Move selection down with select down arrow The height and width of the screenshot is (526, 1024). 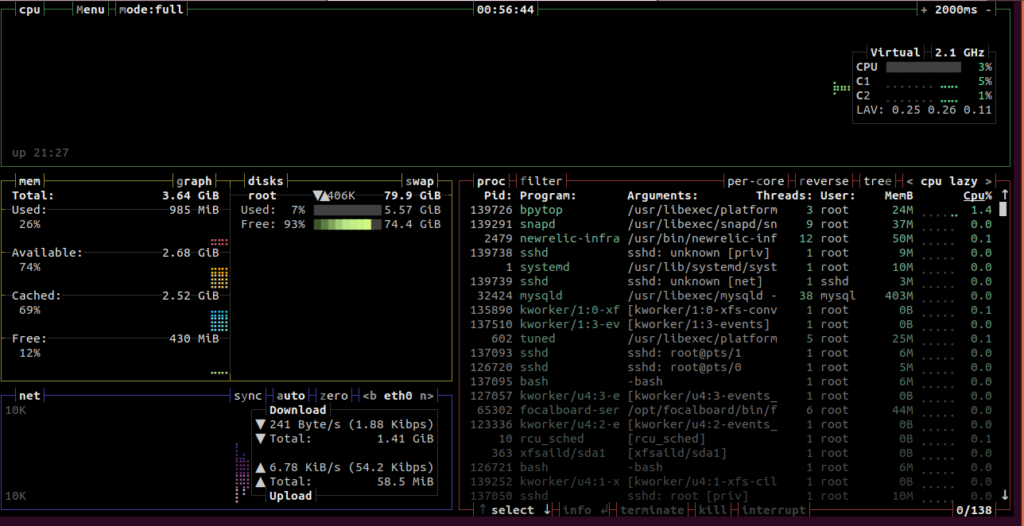point(548,510)
